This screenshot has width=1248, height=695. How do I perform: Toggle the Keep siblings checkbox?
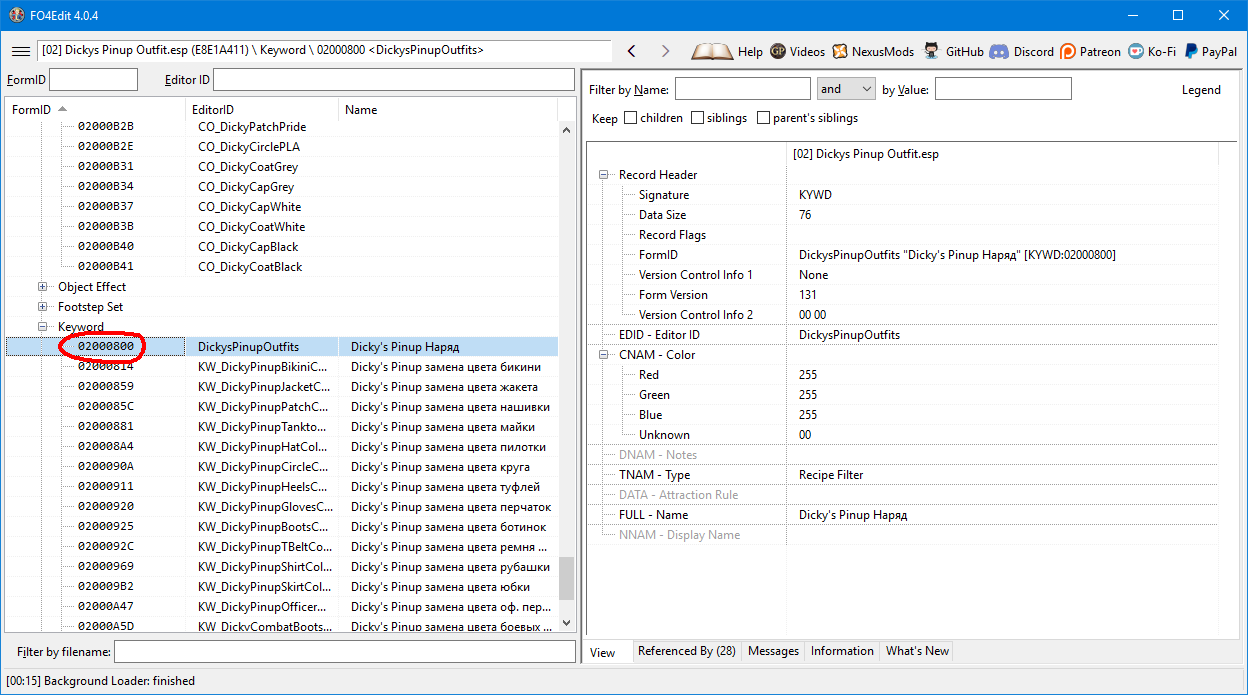coord(698,118)
